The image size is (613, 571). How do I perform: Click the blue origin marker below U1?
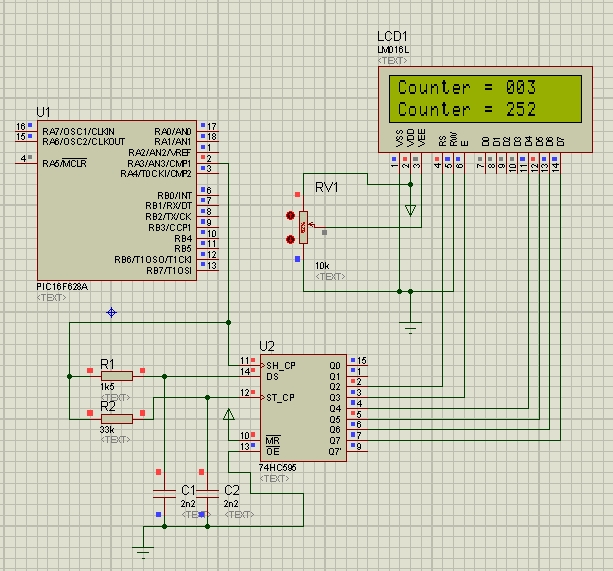click(111, 312)
